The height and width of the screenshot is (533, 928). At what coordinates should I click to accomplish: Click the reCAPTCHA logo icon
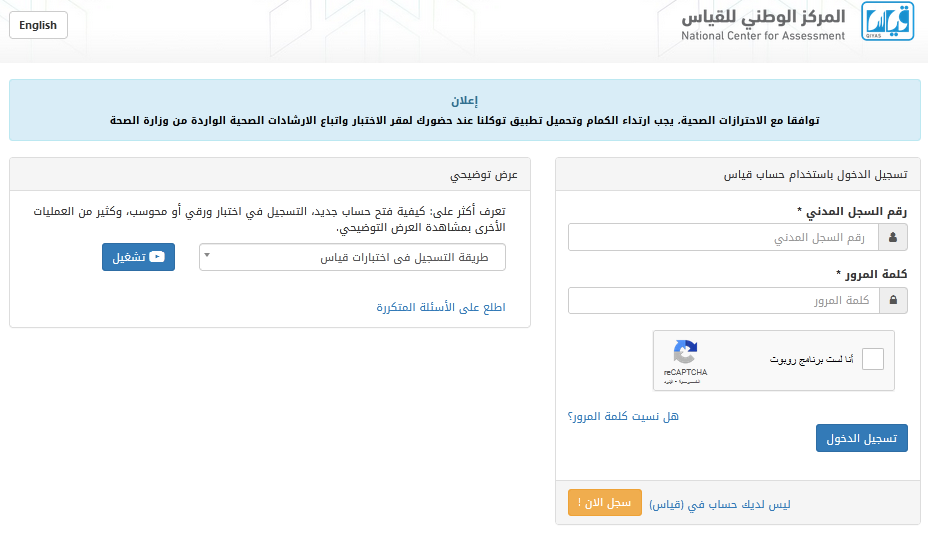(x=685, y=352)
